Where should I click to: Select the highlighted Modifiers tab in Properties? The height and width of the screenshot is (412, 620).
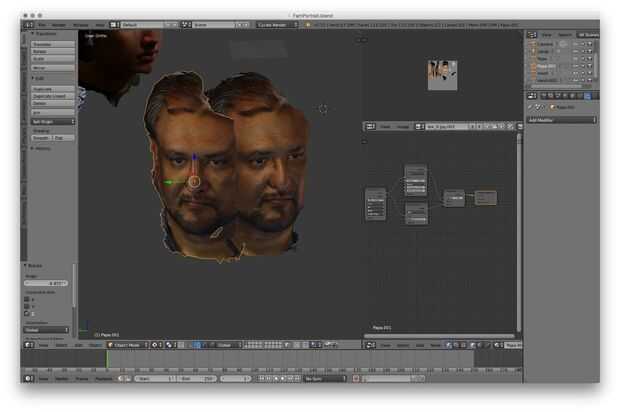(588, 96)
